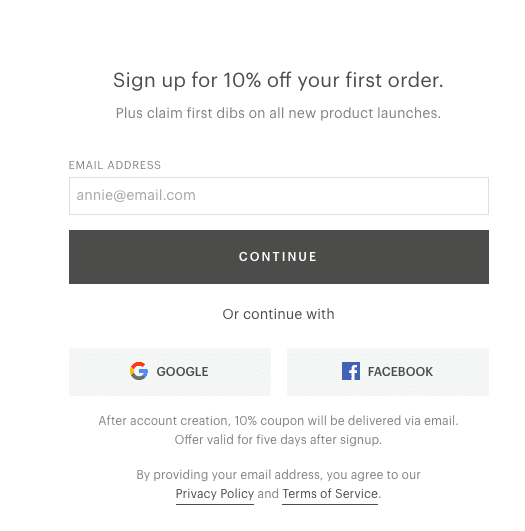
Task: Click the word "and" between policy links
Action: pyautogui.click(x=268, y=494)
